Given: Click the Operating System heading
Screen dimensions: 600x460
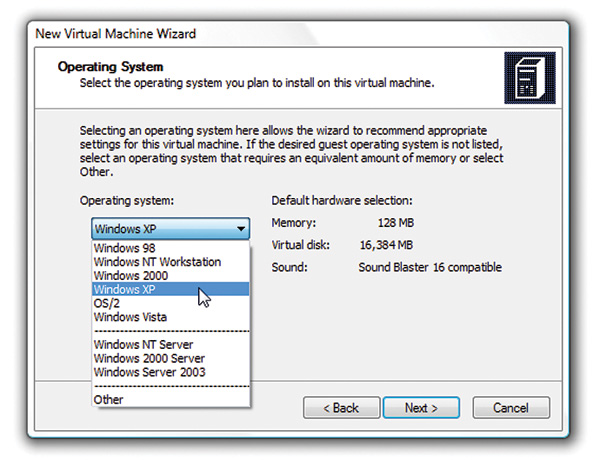Looking at the screenshot, I should click(110, 67).
